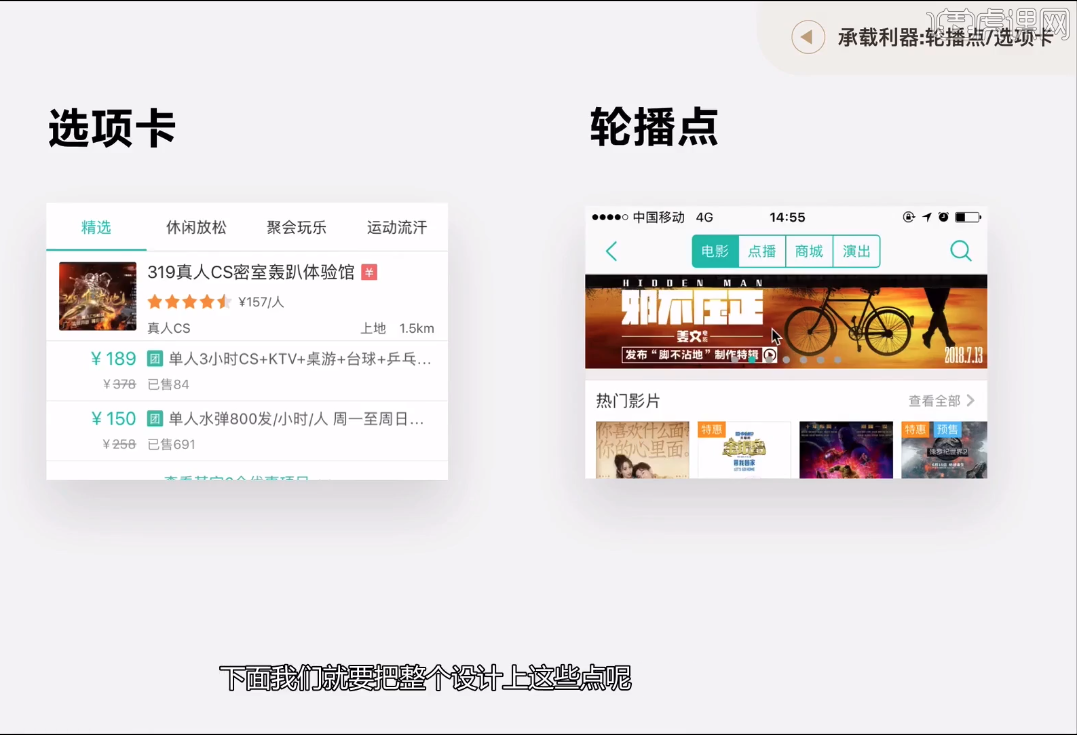The width and height of the screenshot is (1077, 735).
Task: Open the 邪不压正 movie banner
Action: [x=786, y=321]
